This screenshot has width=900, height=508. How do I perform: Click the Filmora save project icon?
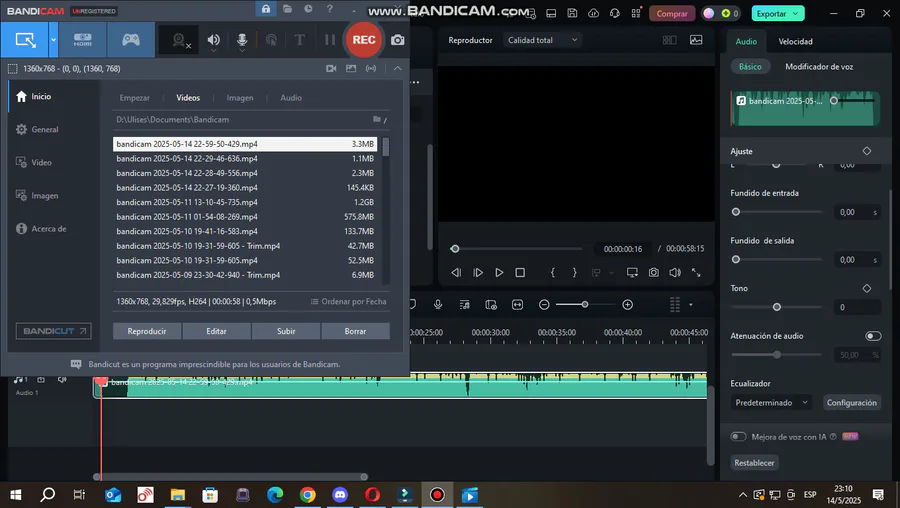coord(572,13)
